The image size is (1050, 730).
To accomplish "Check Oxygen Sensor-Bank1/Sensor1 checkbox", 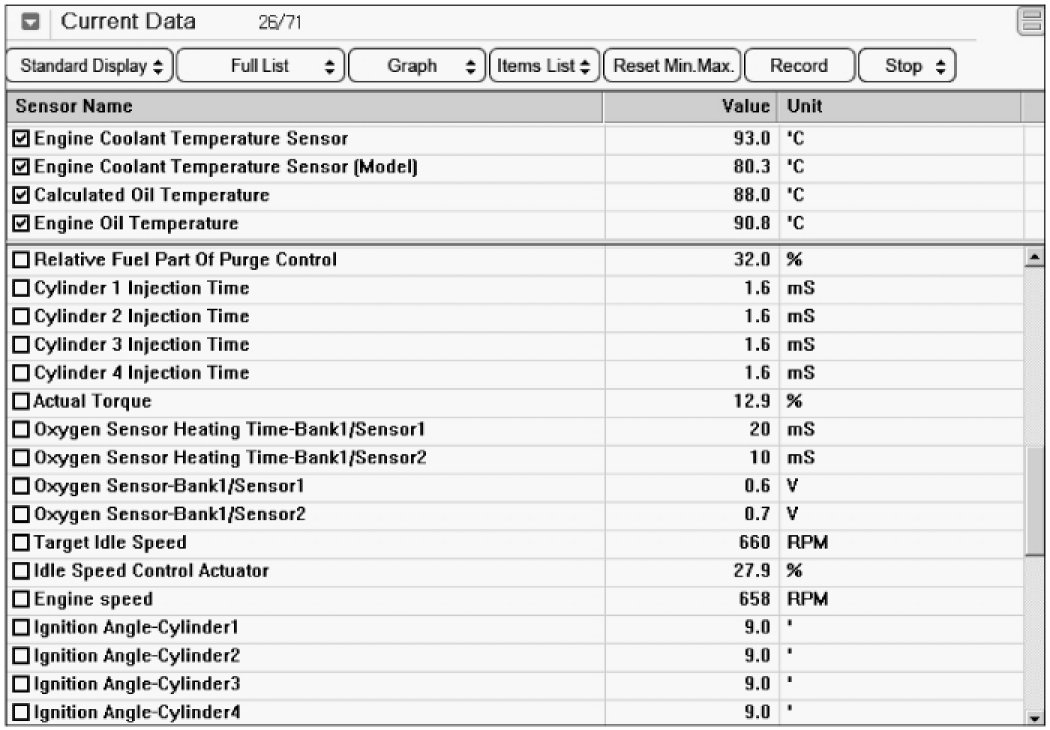I will [21, 487].
